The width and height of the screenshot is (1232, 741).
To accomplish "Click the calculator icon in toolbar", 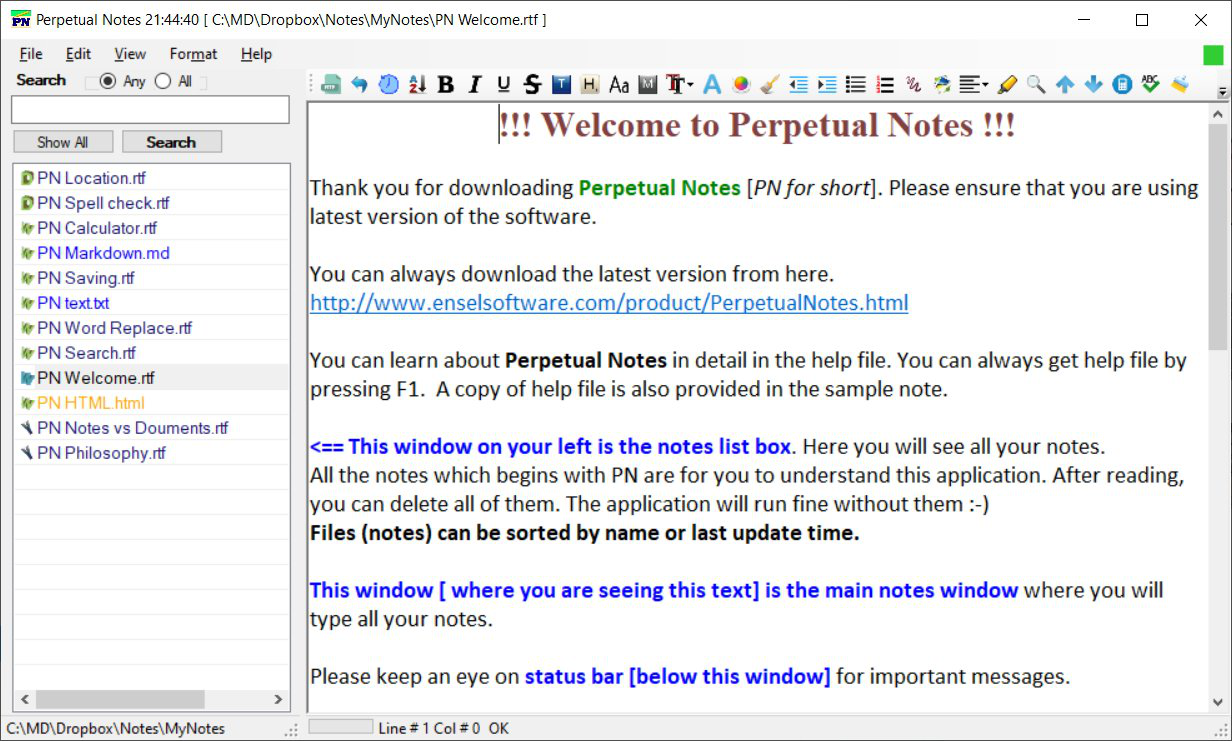I will coord(1122,85).
